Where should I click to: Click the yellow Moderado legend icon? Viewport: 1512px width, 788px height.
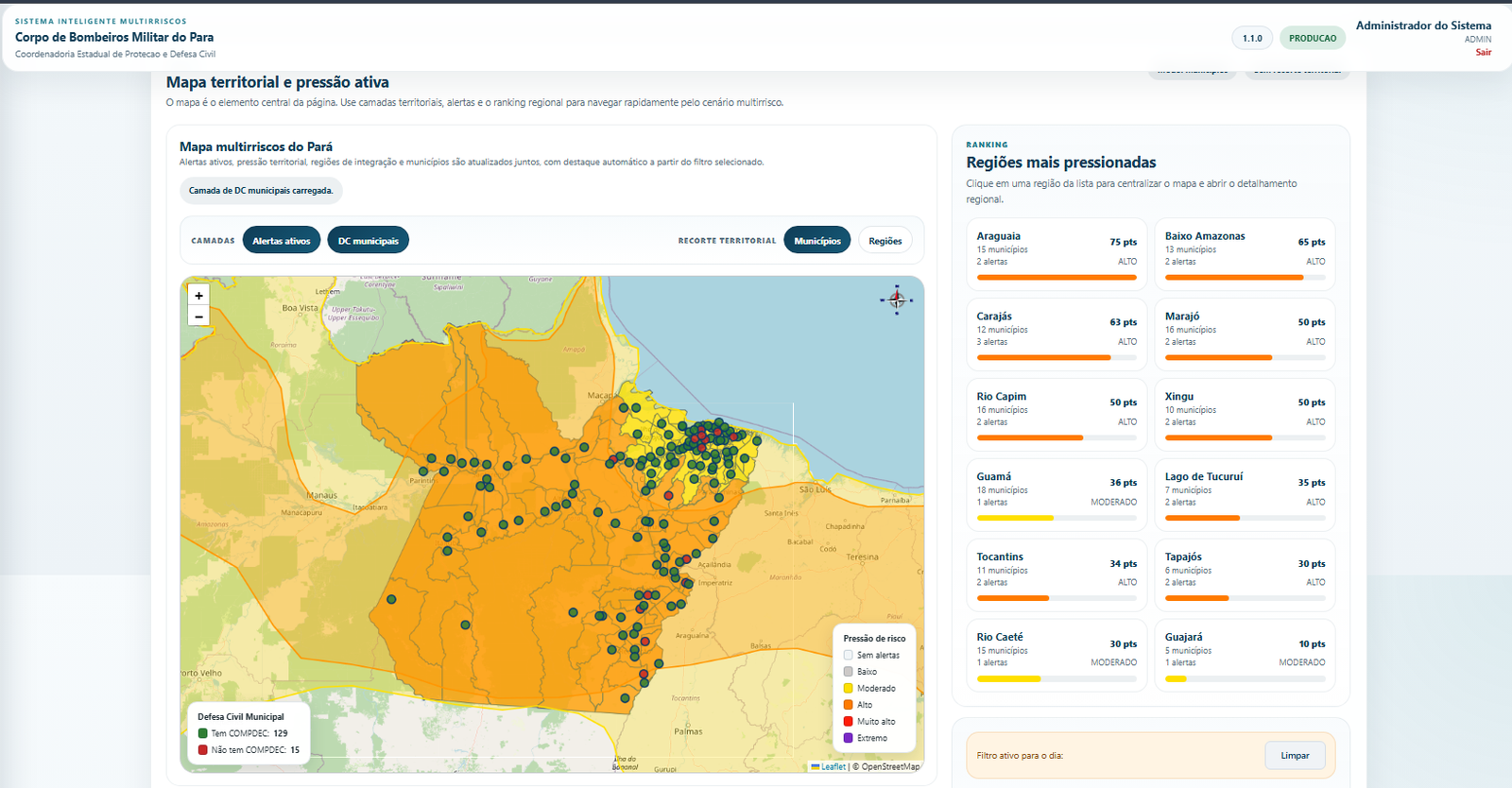coord(848,688)
